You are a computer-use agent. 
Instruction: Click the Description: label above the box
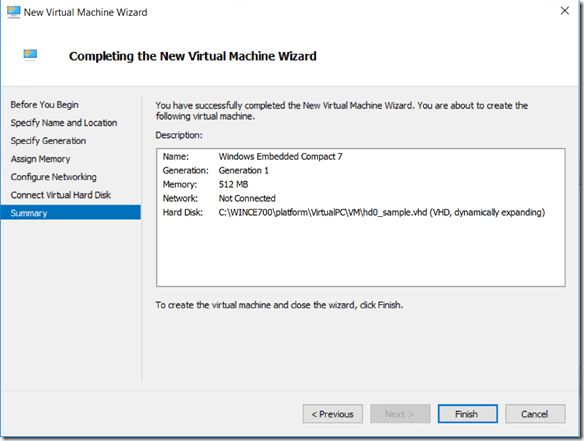179,135
